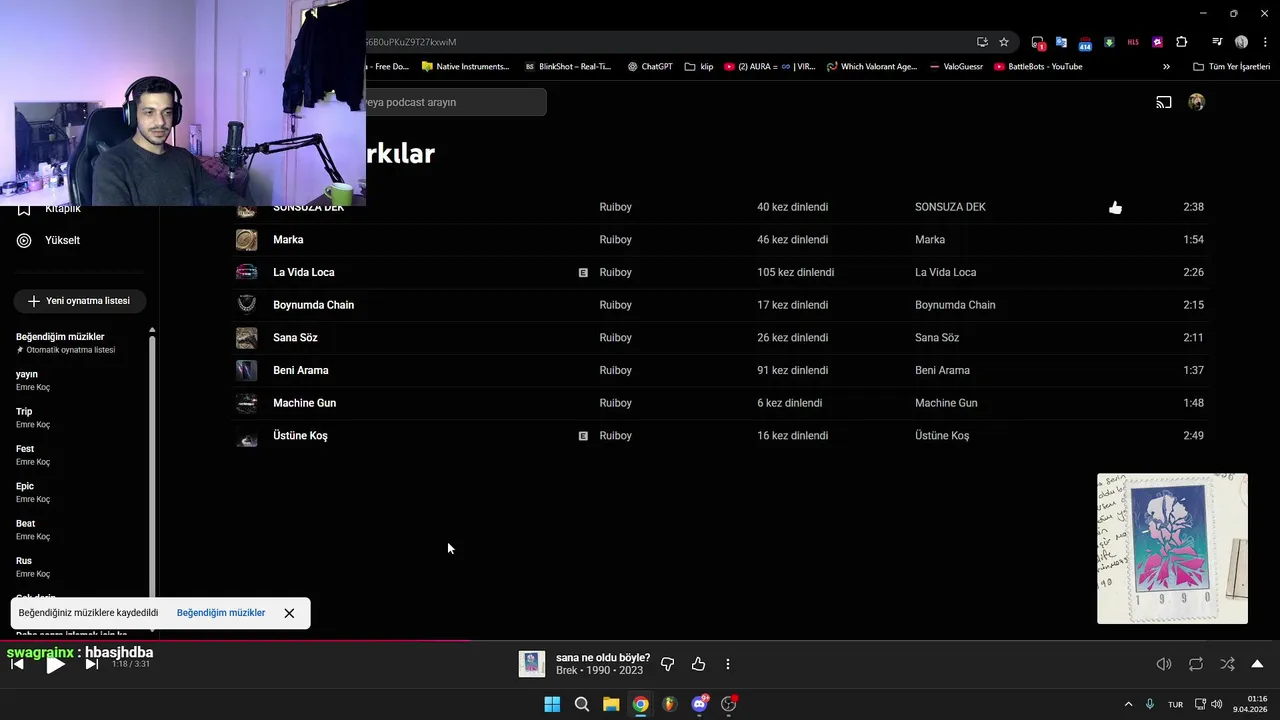
Task: Open the Chrome profile avatar
Action: coord(1241,42)
